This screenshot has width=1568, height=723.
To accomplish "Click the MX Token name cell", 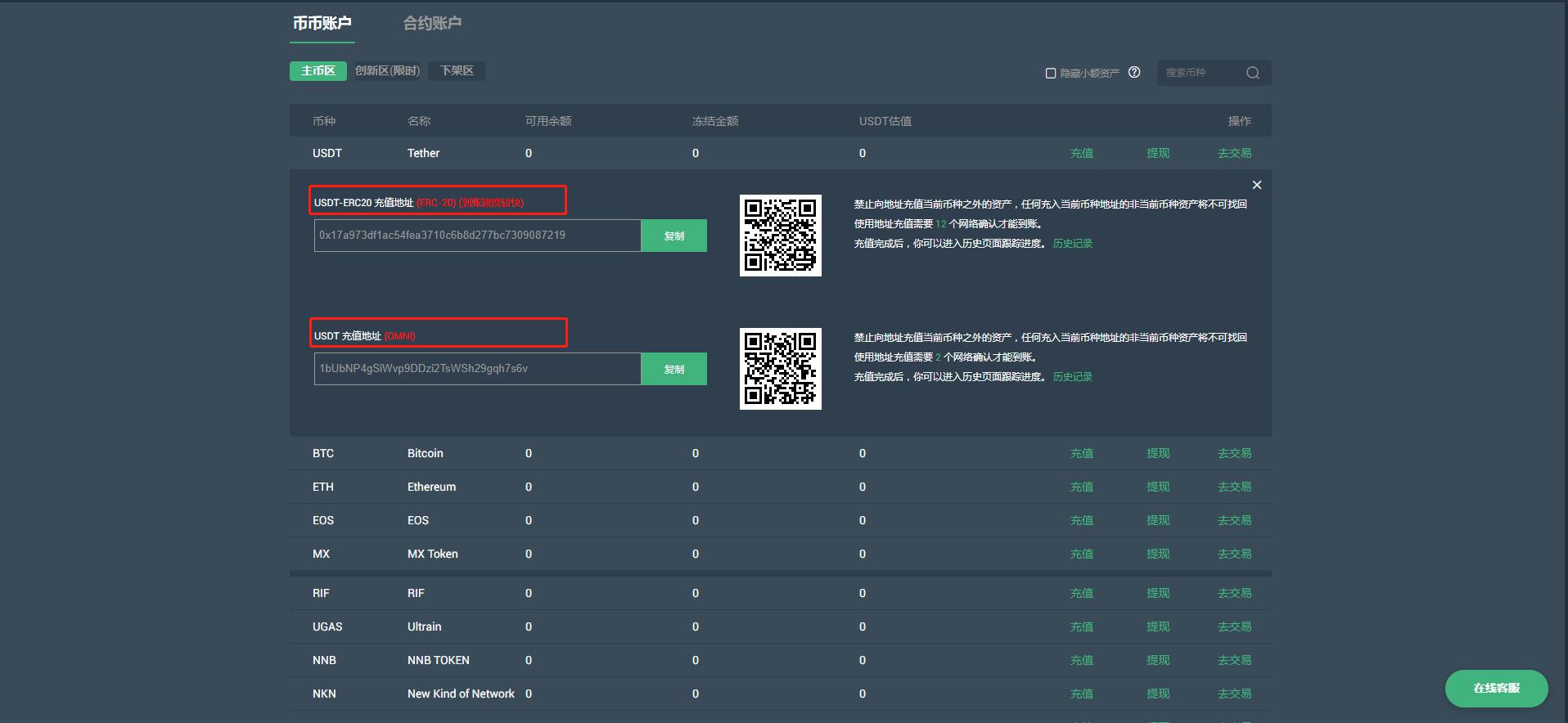I will coord(432,554).
